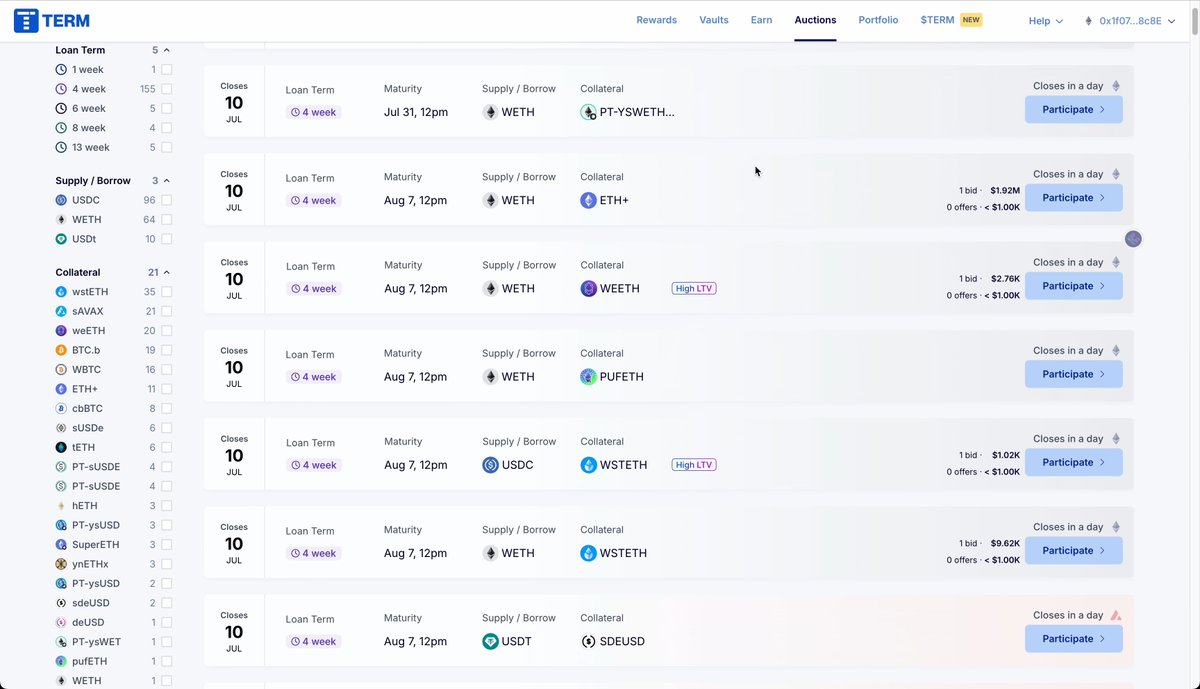
Task: Click the 4 week tag in PUFETH row
Action: pyautogui.click(x=314, y=377)
